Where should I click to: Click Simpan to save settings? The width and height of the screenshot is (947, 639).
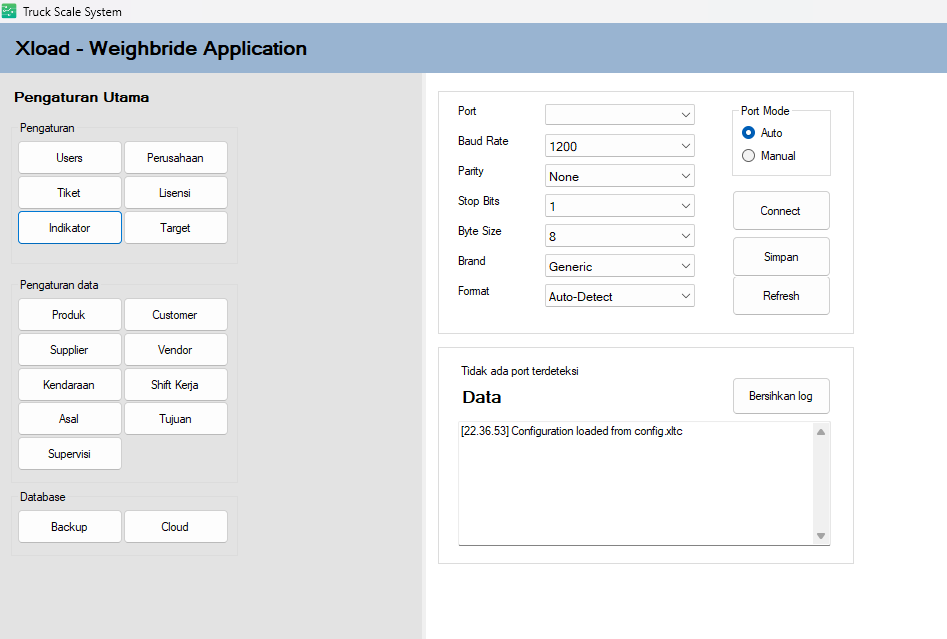point(780,257)
